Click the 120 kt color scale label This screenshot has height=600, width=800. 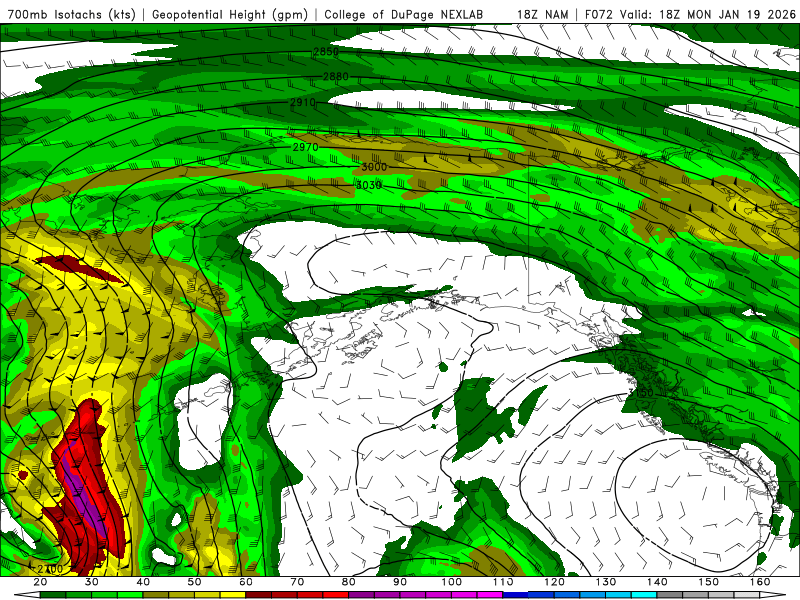[x=555, y=582]
